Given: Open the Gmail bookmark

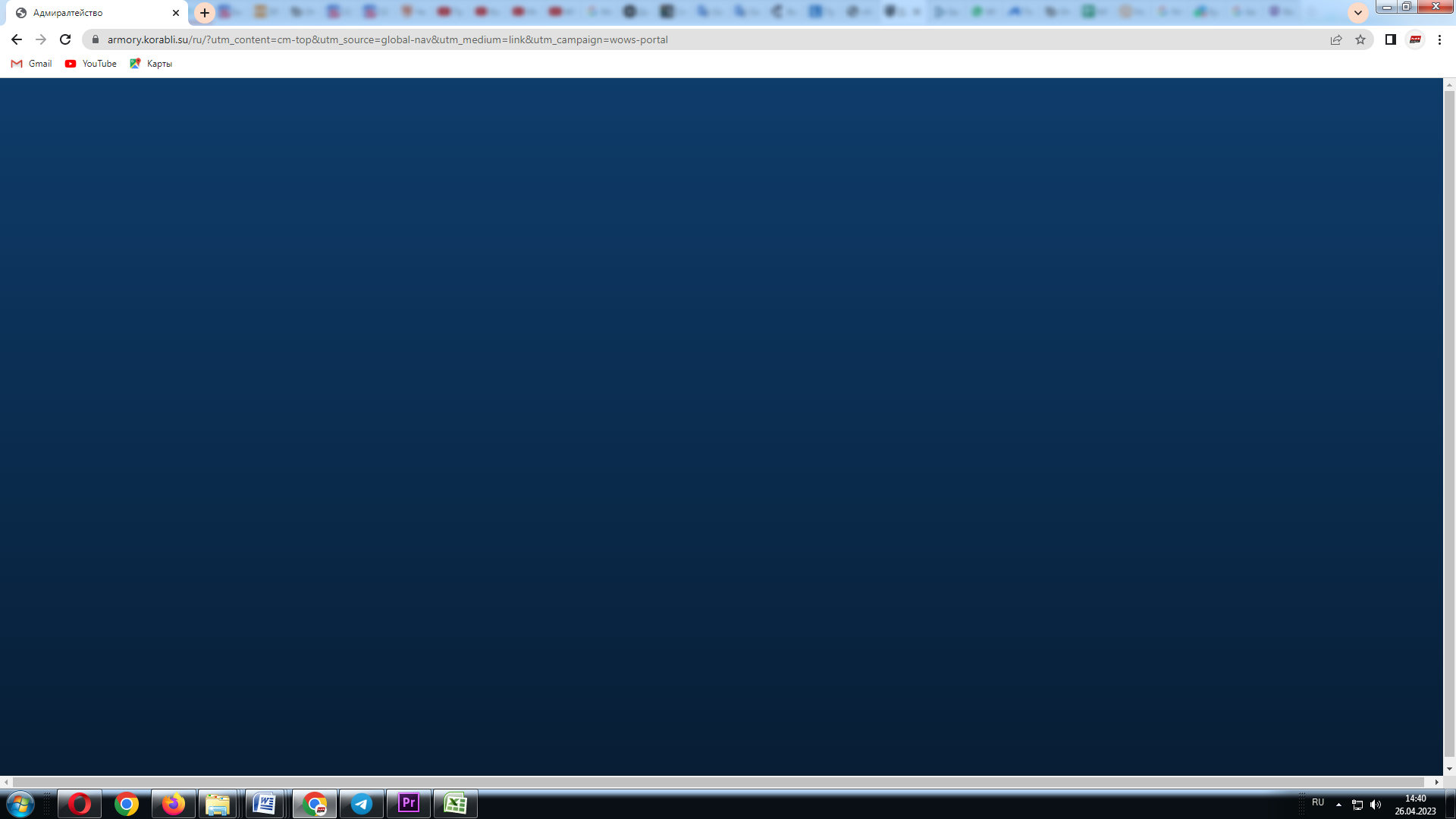Looking at the screenshot, I should point(31,64).
